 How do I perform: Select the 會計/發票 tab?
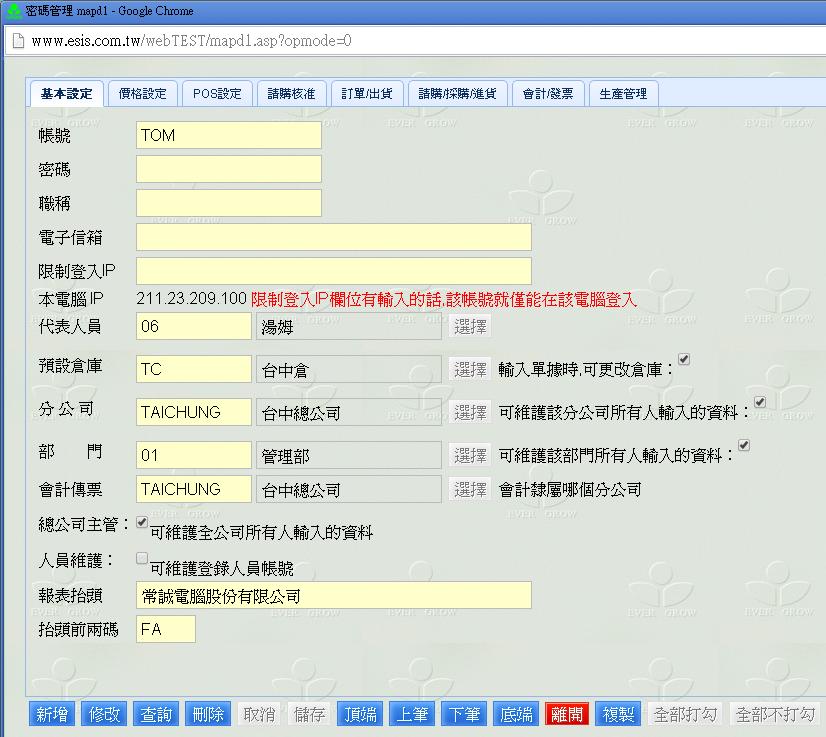point(548,94)
